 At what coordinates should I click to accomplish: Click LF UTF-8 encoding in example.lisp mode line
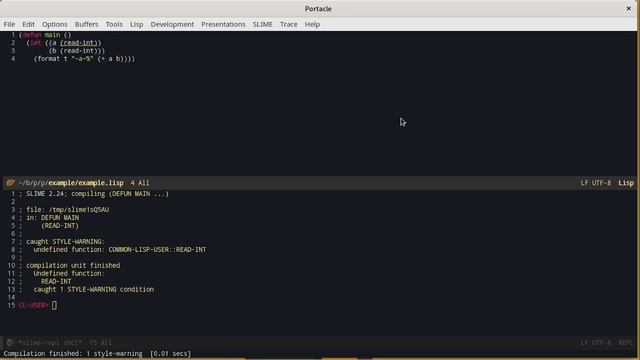click(x=596, y=183)
